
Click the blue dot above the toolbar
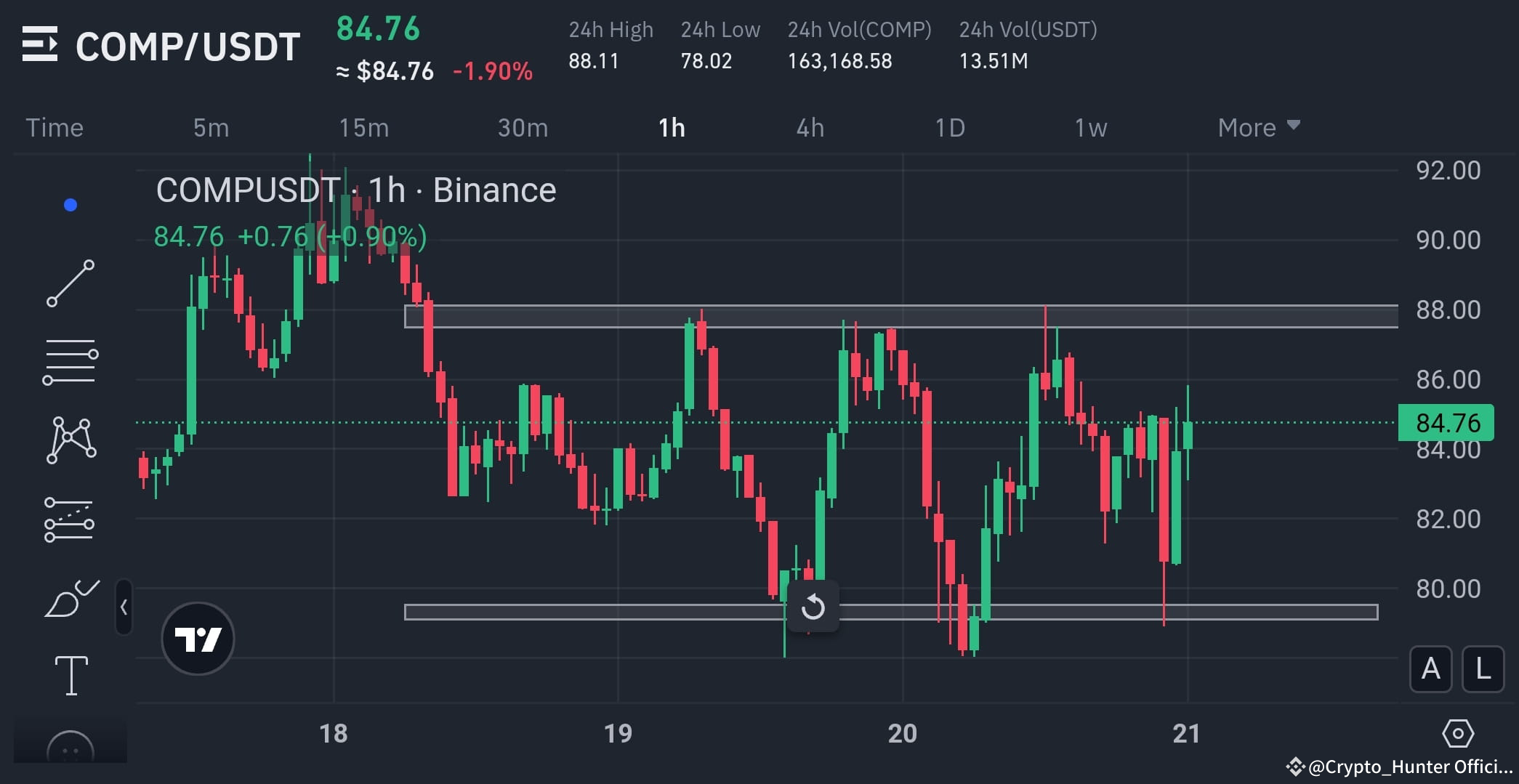point(70,204)
